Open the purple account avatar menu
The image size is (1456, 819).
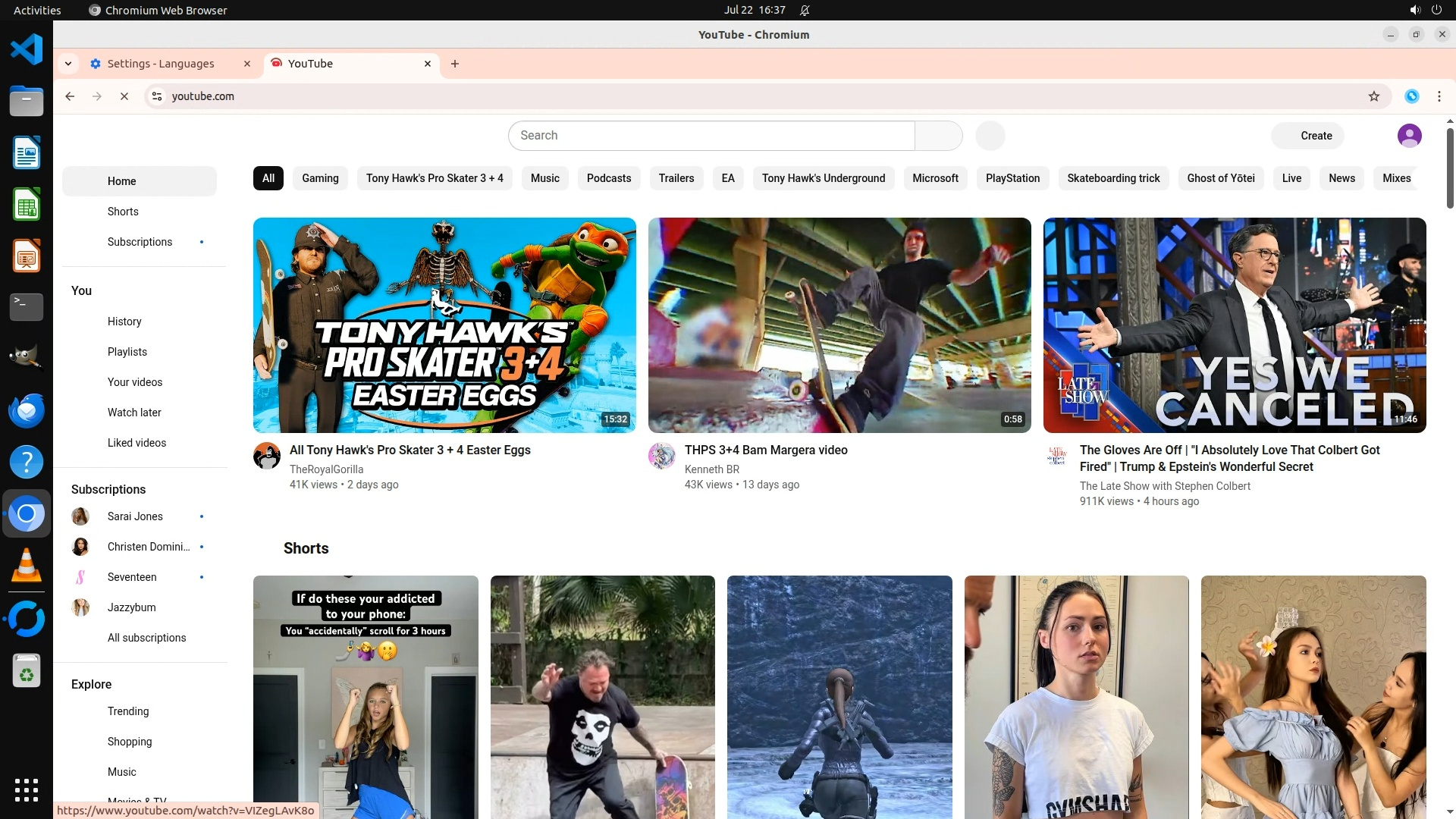coord(1409,136)
